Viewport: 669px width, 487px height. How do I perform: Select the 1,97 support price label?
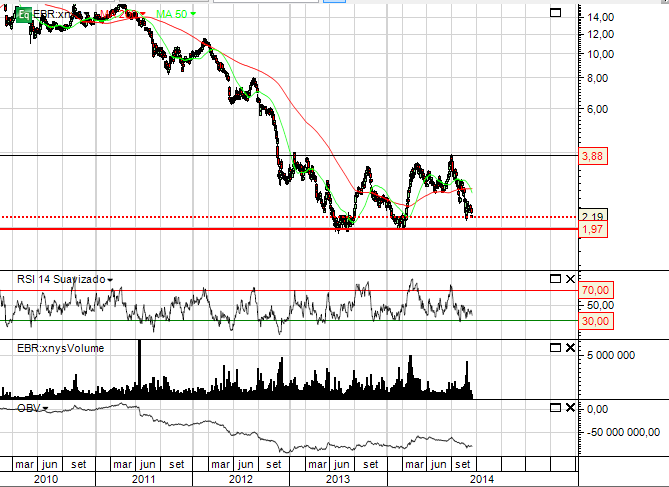[x=593, y=229]
